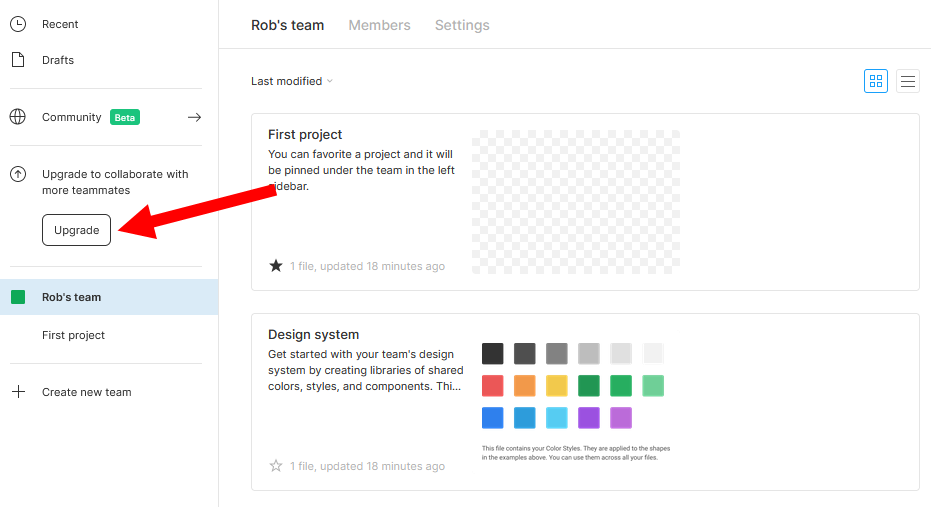This screenshot has height=507, width=931.
Task: Click the plus icon for new team
Action: point(18,392)
